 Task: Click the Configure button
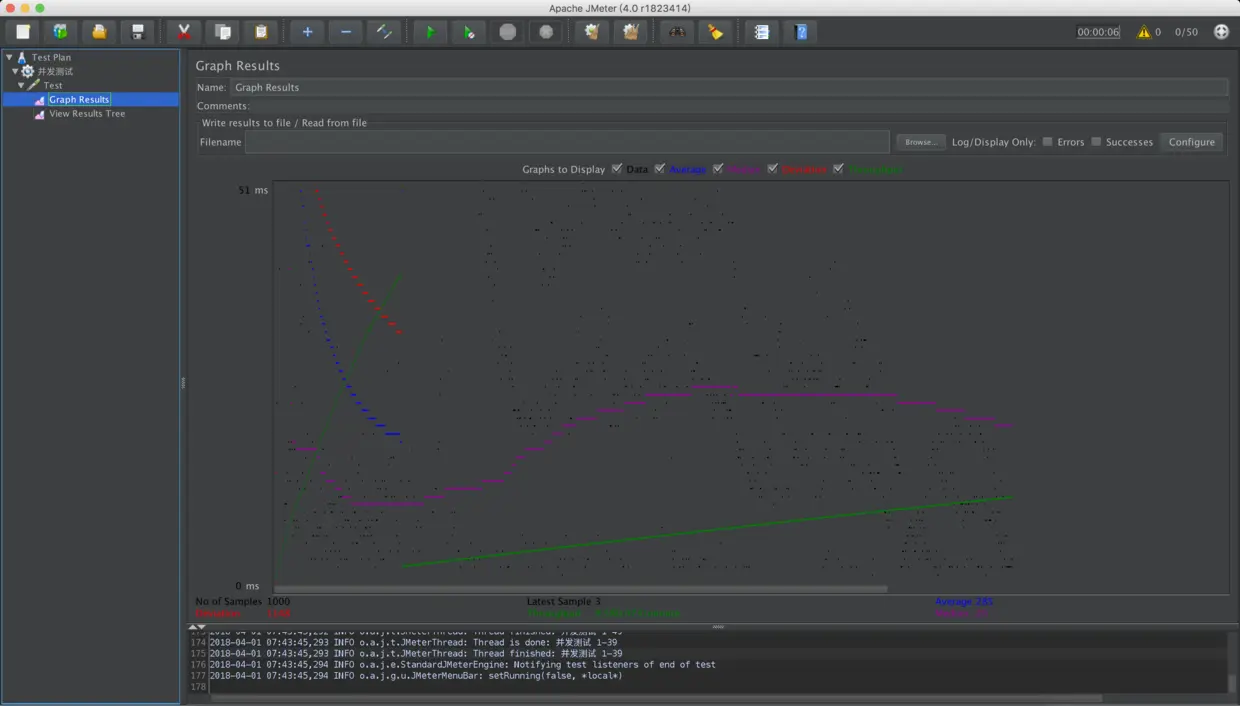[1191, 142]
